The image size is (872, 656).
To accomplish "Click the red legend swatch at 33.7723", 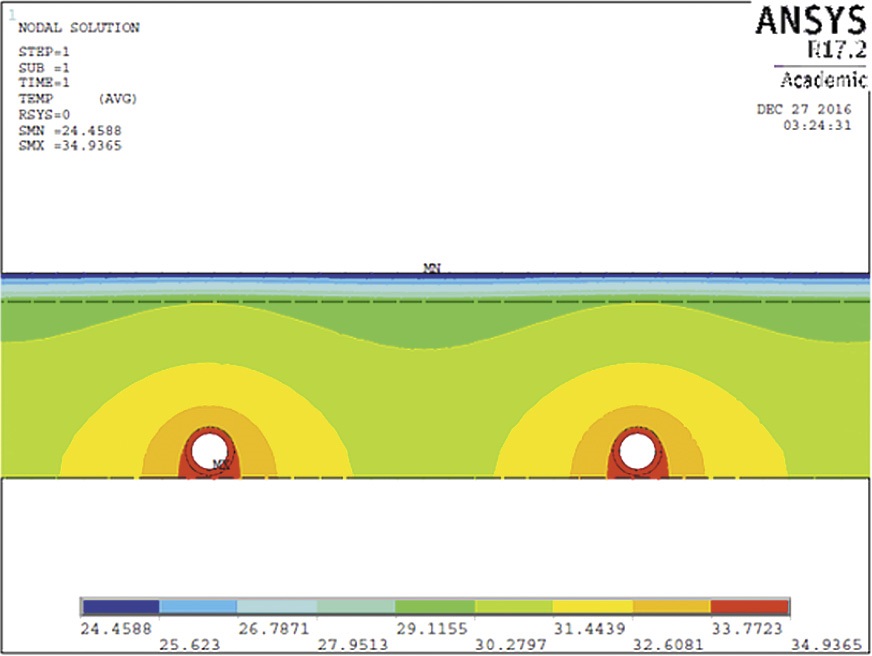I will [750, 607].
